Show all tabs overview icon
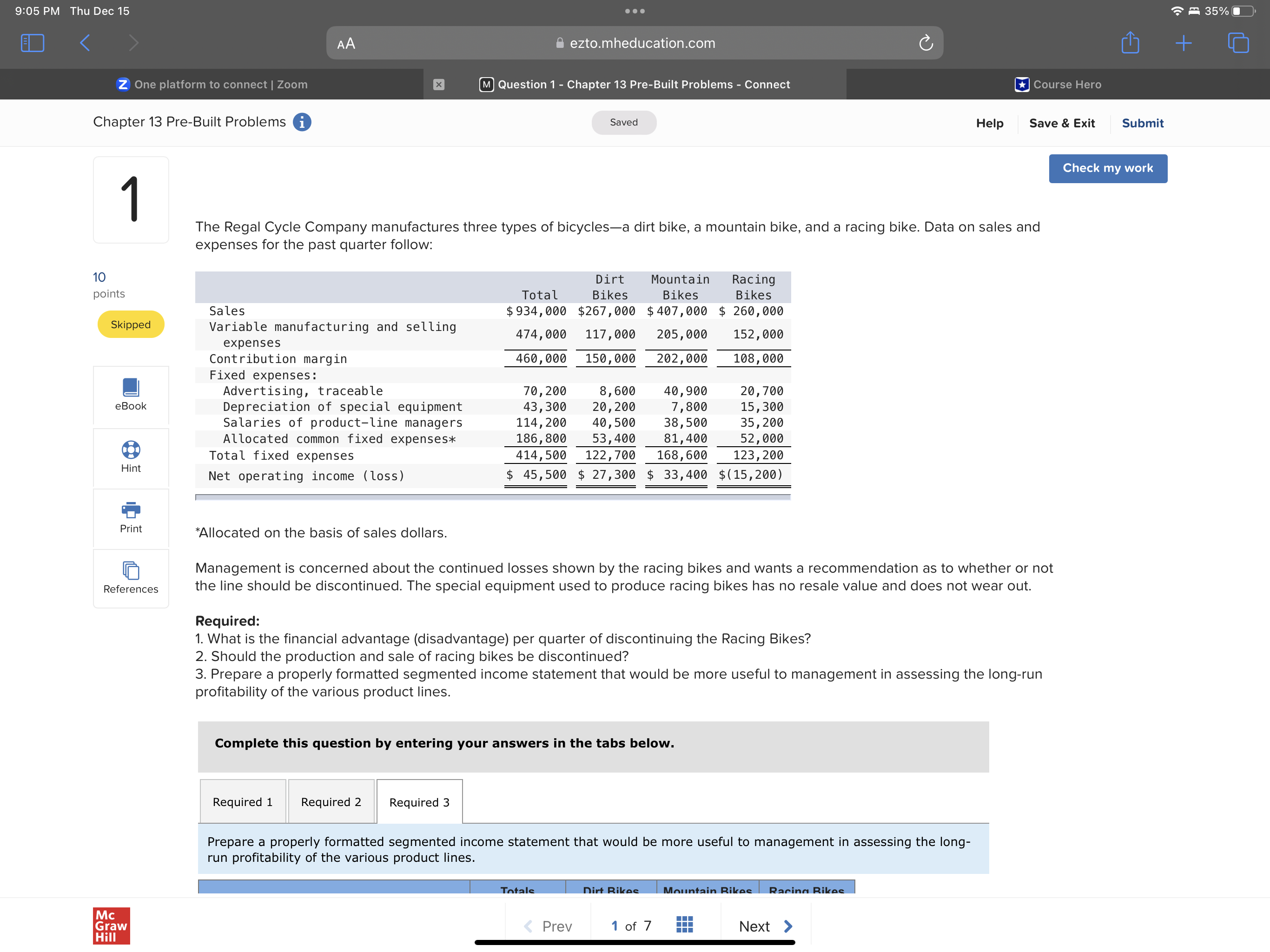1270x952 pixels. click(1238, 43)
